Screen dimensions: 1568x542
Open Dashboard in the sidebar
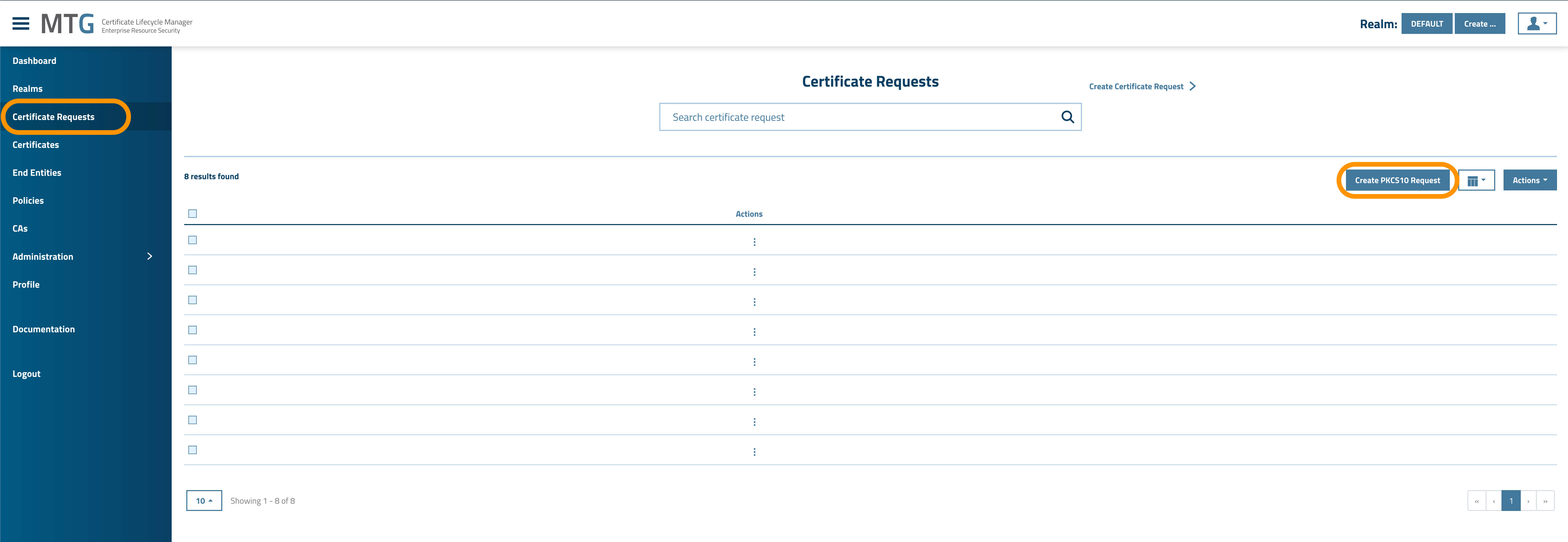click(35, 61)
